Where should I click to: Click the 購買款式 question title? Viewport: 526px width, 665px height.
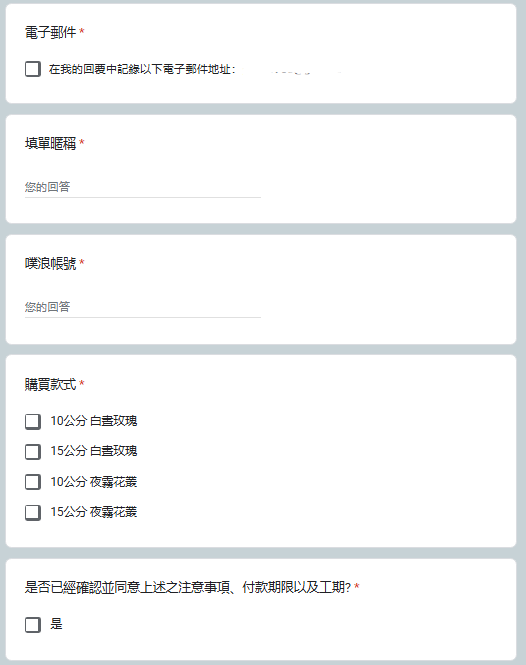50,384
